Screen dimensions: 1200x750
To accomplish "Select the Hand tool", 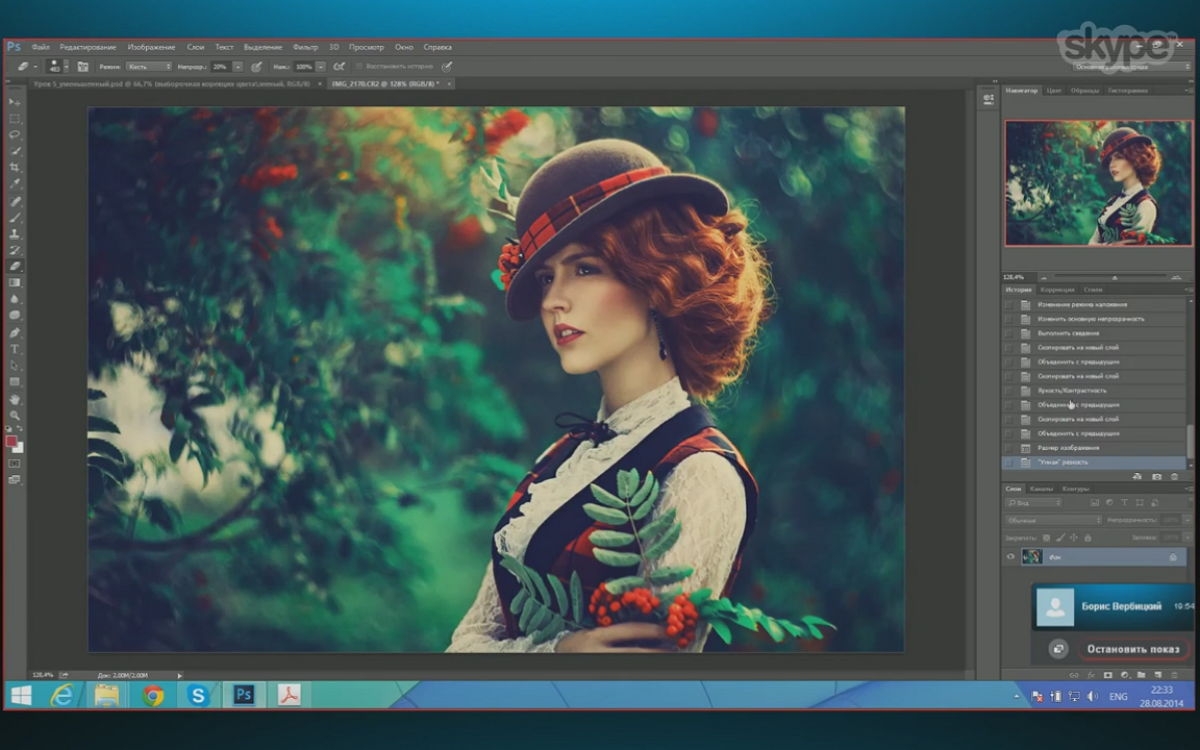I will [15, 400].
